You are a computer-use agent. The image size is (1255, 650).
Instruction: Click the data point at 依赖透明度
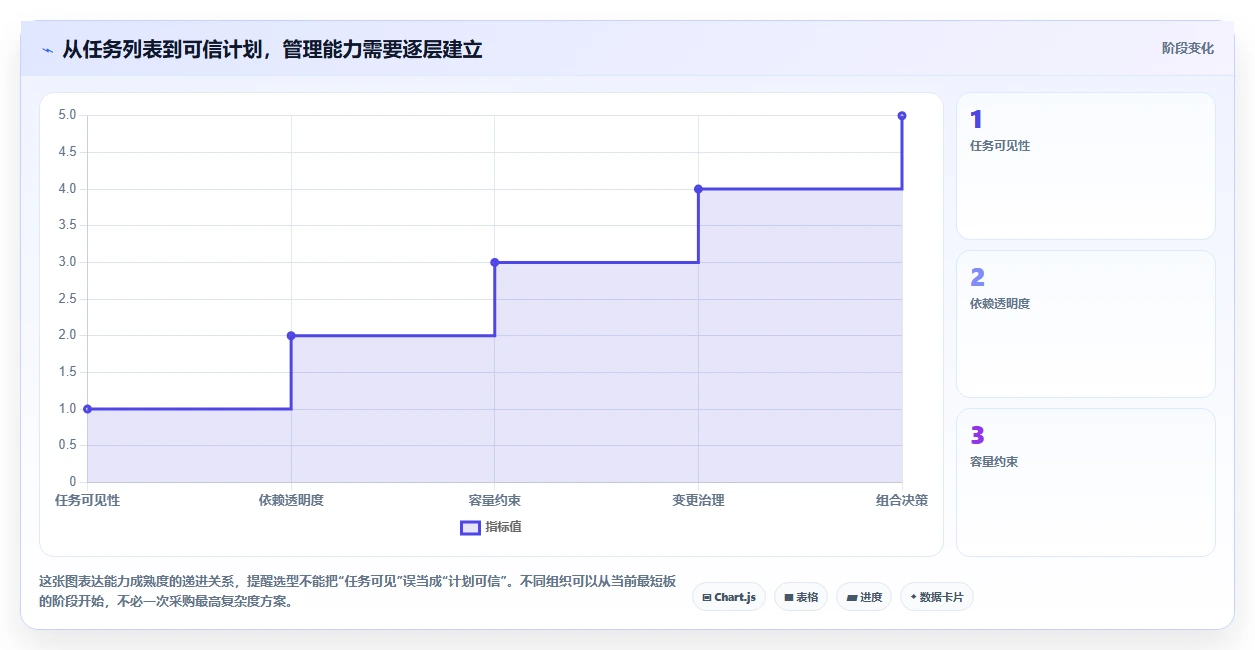click(x=291, y=336)
